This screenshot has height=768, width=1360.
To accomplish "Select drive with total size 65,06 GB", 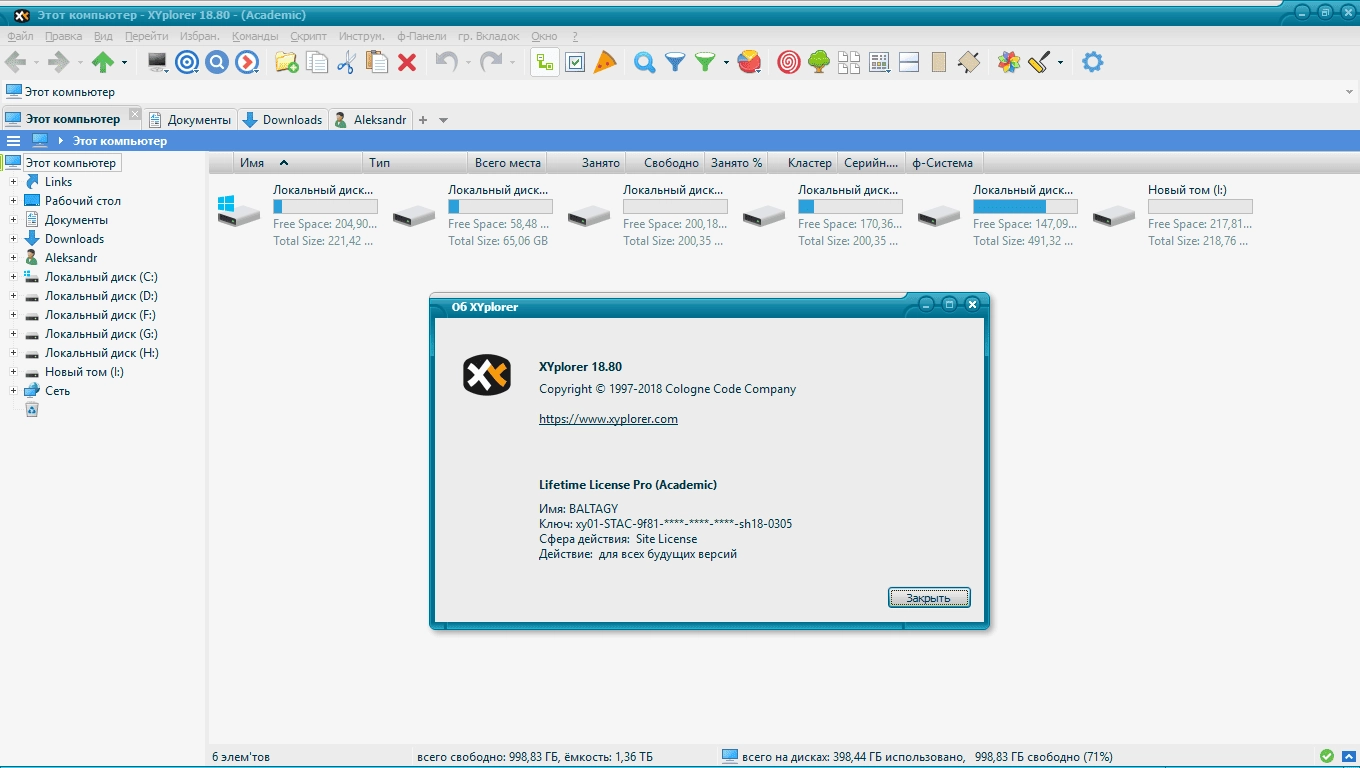I will point(472,215).
